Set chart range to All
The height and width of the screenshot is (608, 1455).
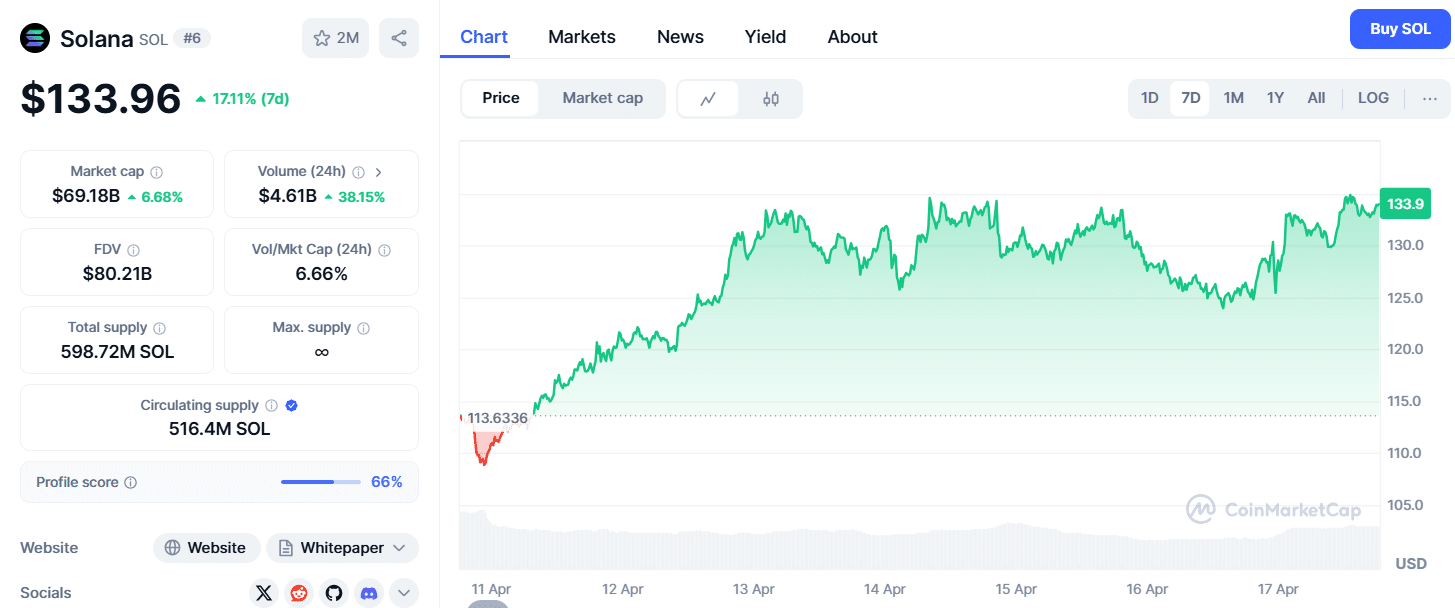tap(1317, 98)
